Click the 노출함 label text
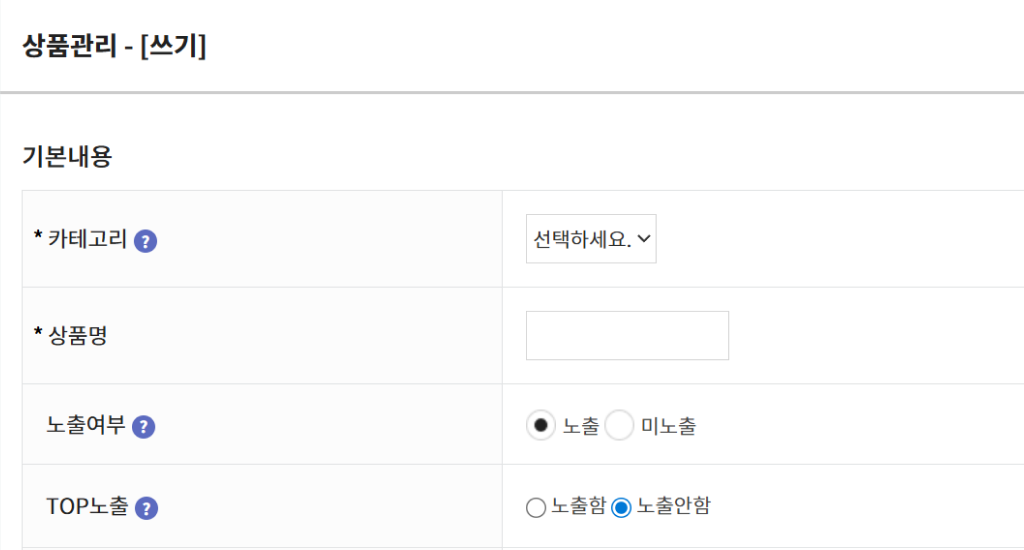1024x550 pixels. (x=578, y=507)
